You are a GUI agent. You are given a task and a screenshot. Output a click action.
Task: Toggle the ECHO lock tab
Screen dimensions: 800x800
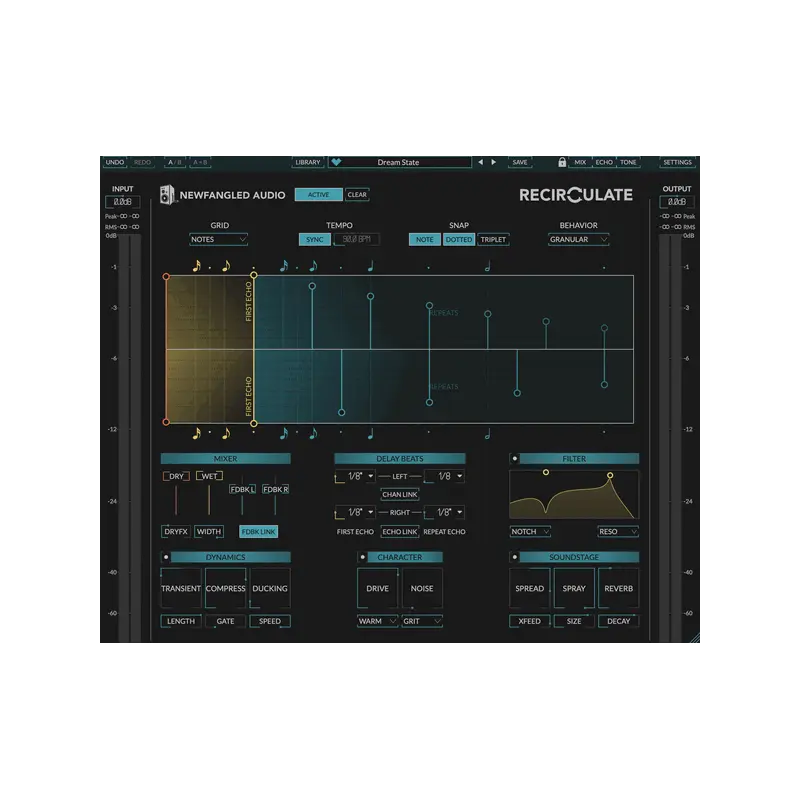point(604,162)
